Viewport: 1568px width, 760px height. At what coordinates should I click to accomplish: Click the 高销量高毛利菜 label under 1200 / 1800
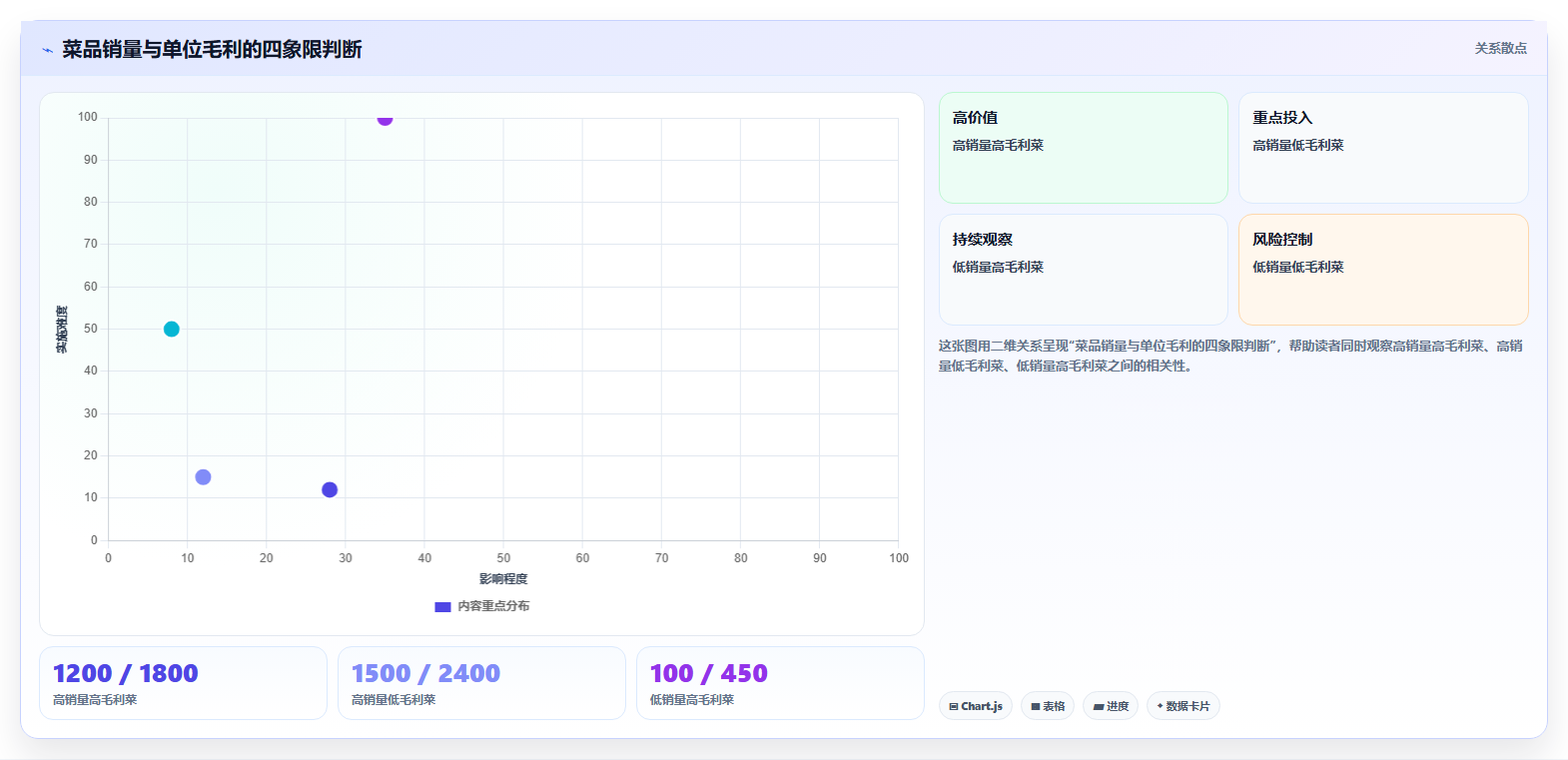pos(95,700)
